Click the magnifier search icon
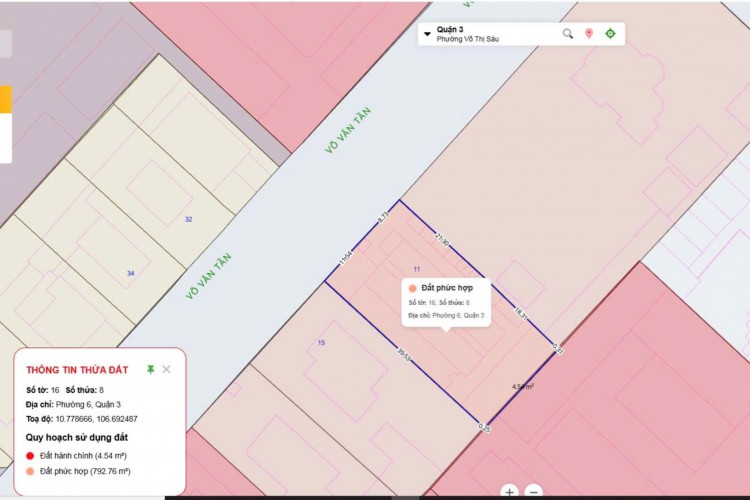The image size is (750, 500). coord(568,34)
